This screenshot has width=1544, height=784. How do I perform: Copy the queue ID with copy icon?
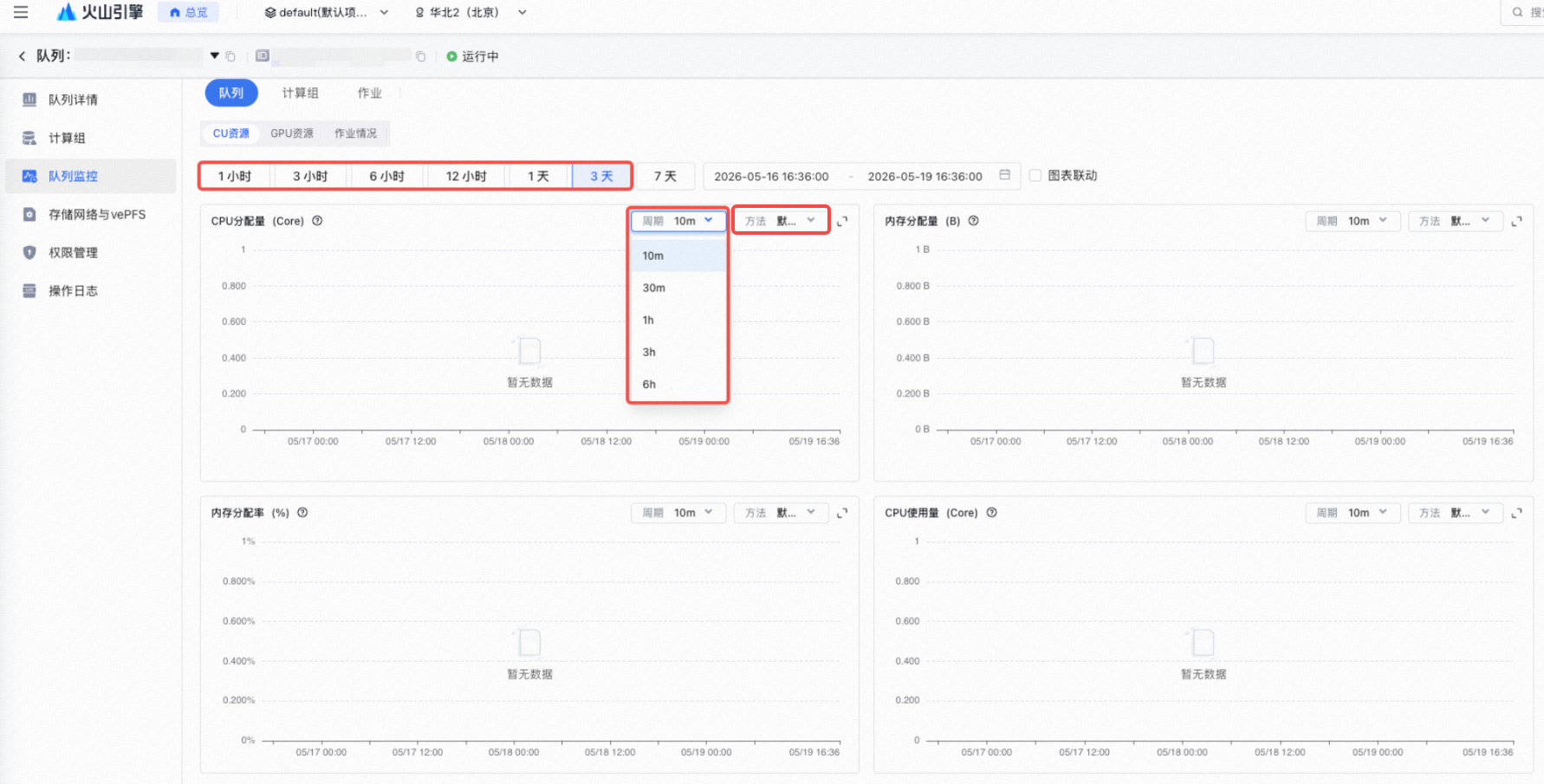[x=421, y=56]
